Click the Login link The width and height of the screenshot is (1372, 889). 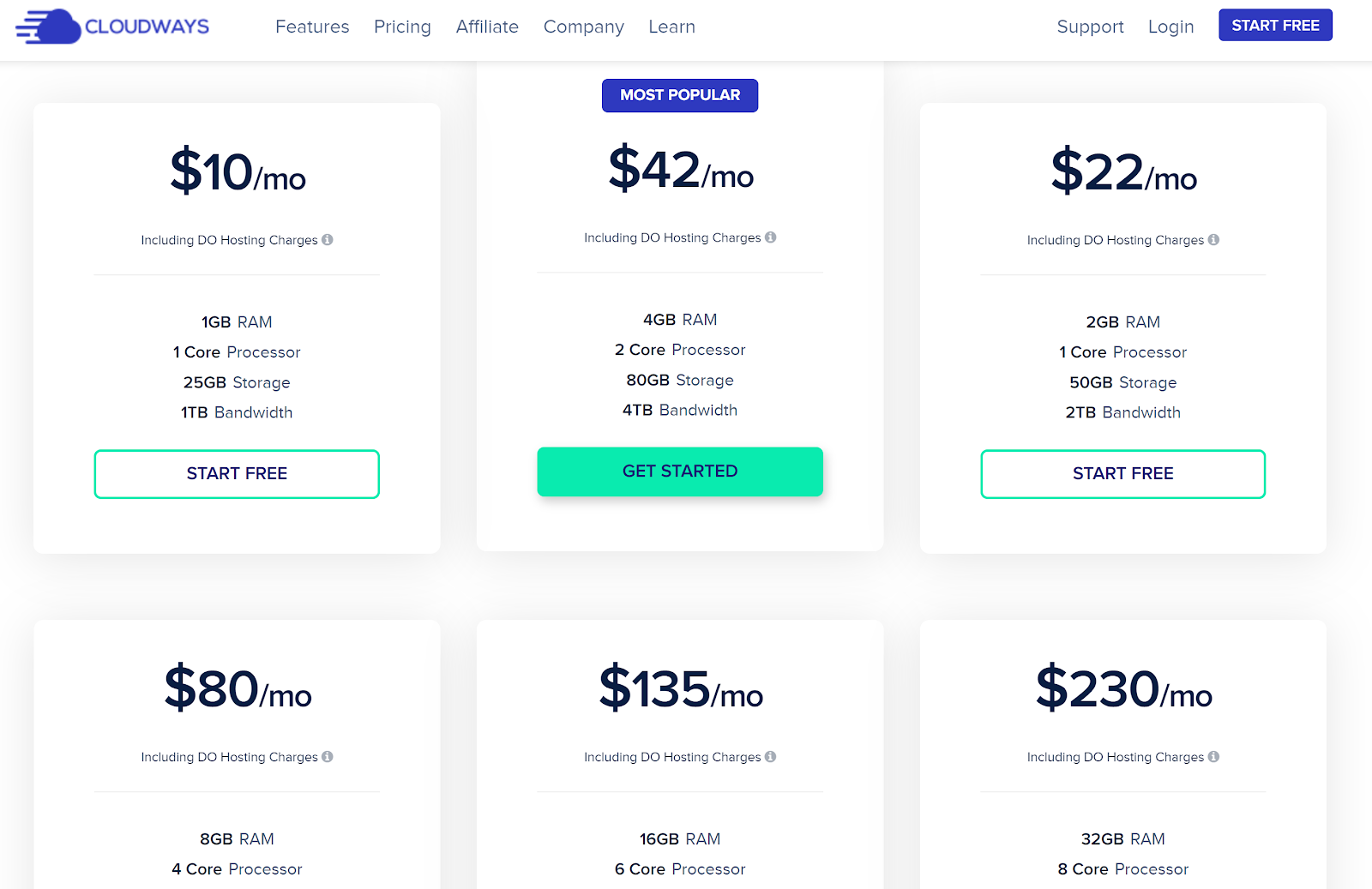(x=1170, y=27)
